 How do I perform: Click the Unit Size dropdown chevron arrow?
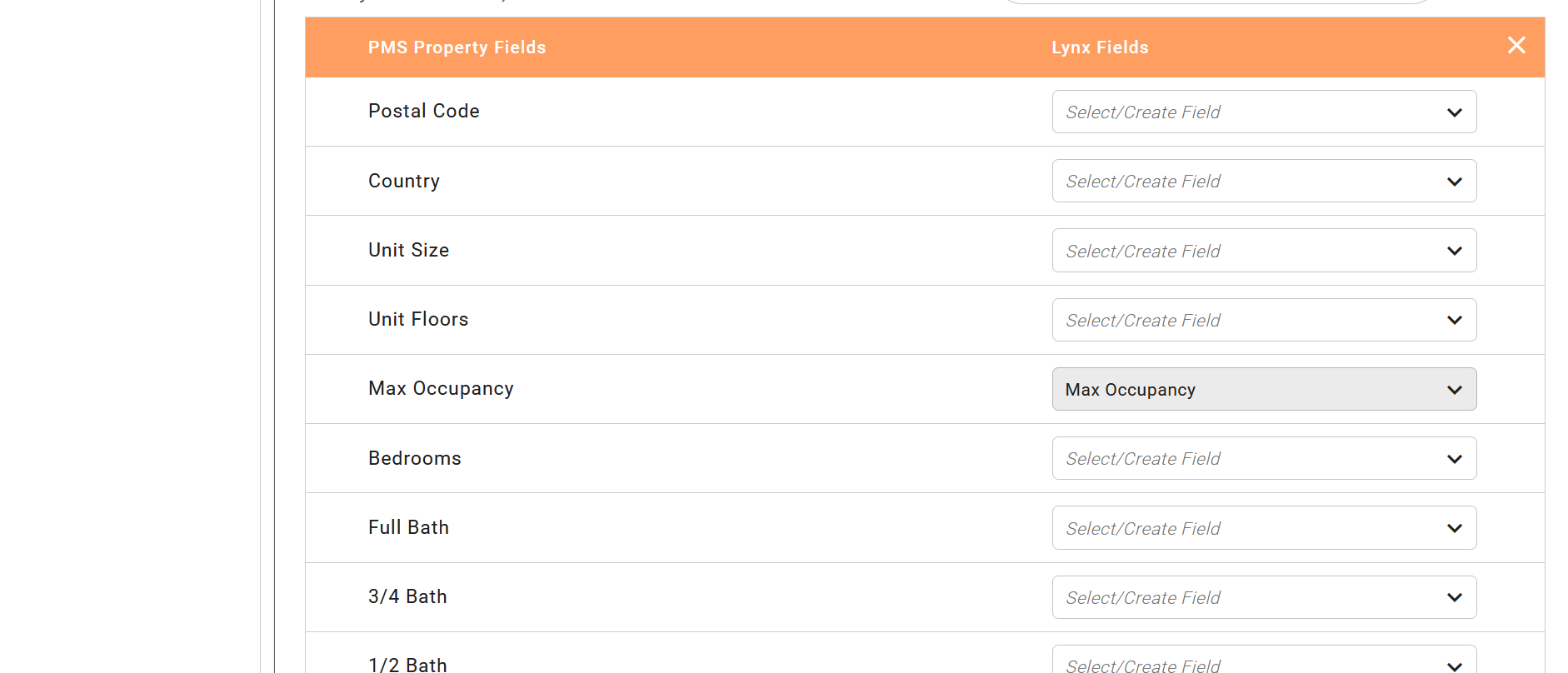[1455, 251]
